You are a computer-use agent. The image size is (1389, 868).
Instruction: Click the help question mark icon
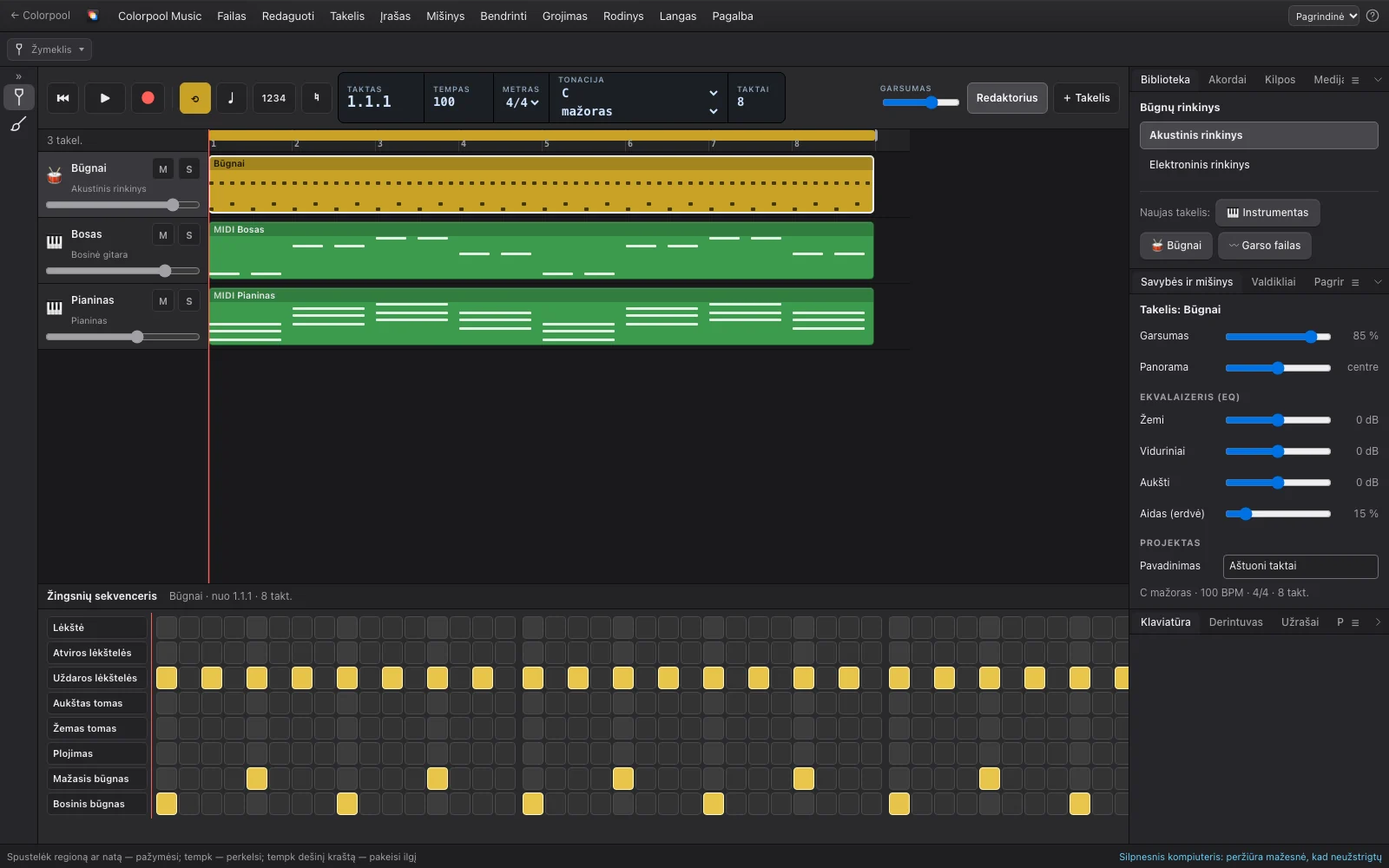click(x=1373, y=16)
